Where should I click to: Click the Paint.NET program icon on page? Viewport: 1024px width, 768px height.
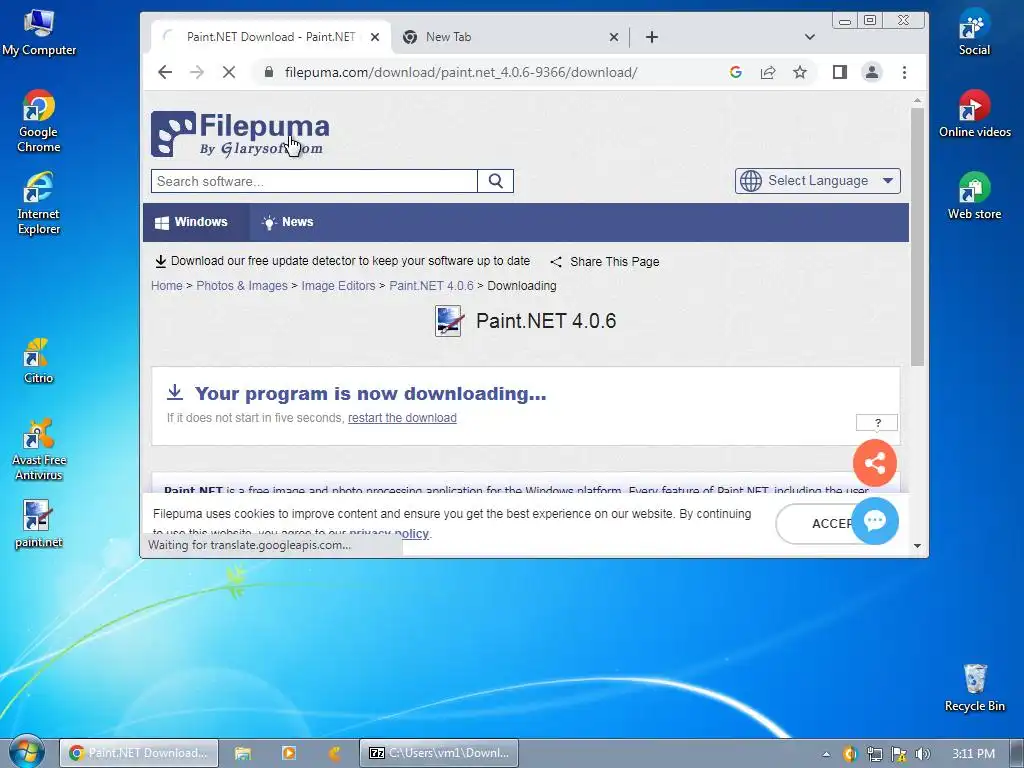tap(449, 321)
